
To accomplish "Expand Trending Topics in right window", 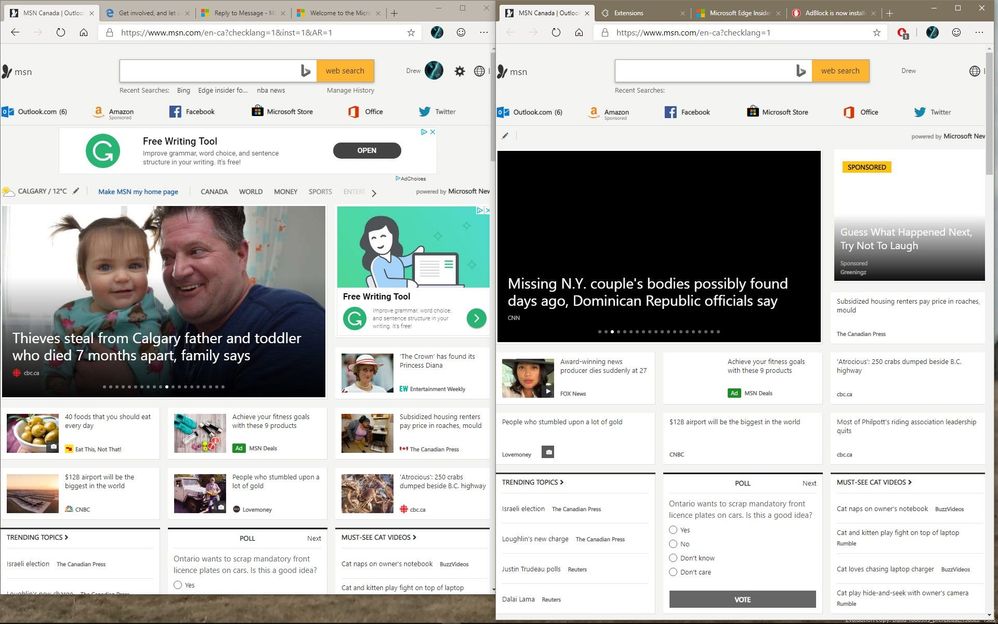I will click(532, 482).
